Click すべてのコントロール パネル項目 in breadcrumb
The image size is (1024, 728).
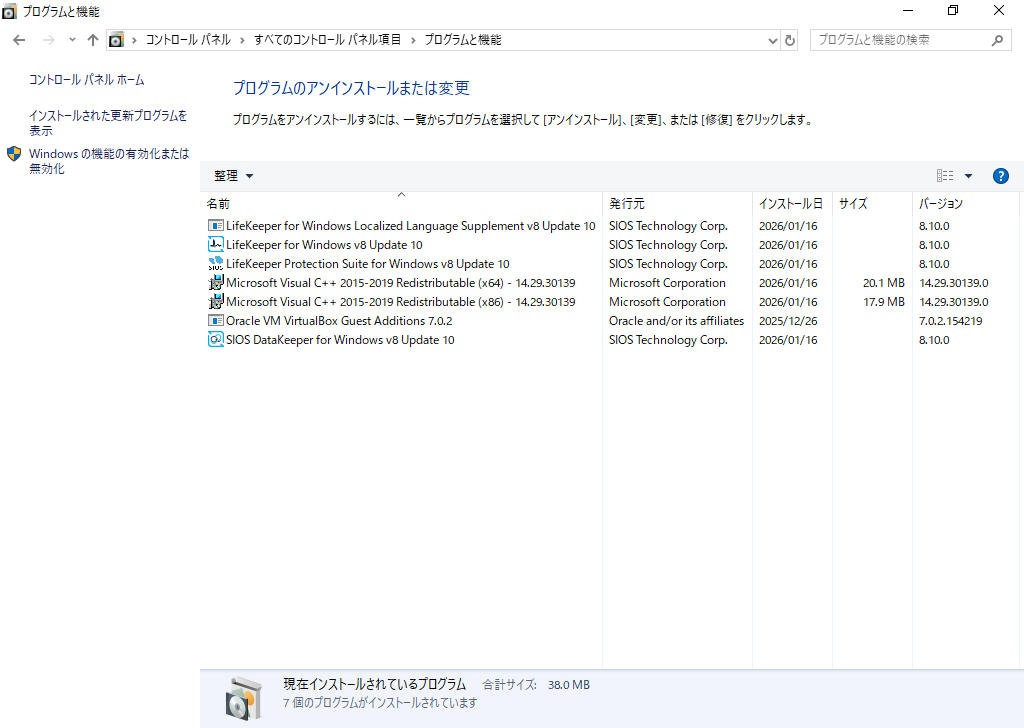pyautogui.click(x=327, y=40)
